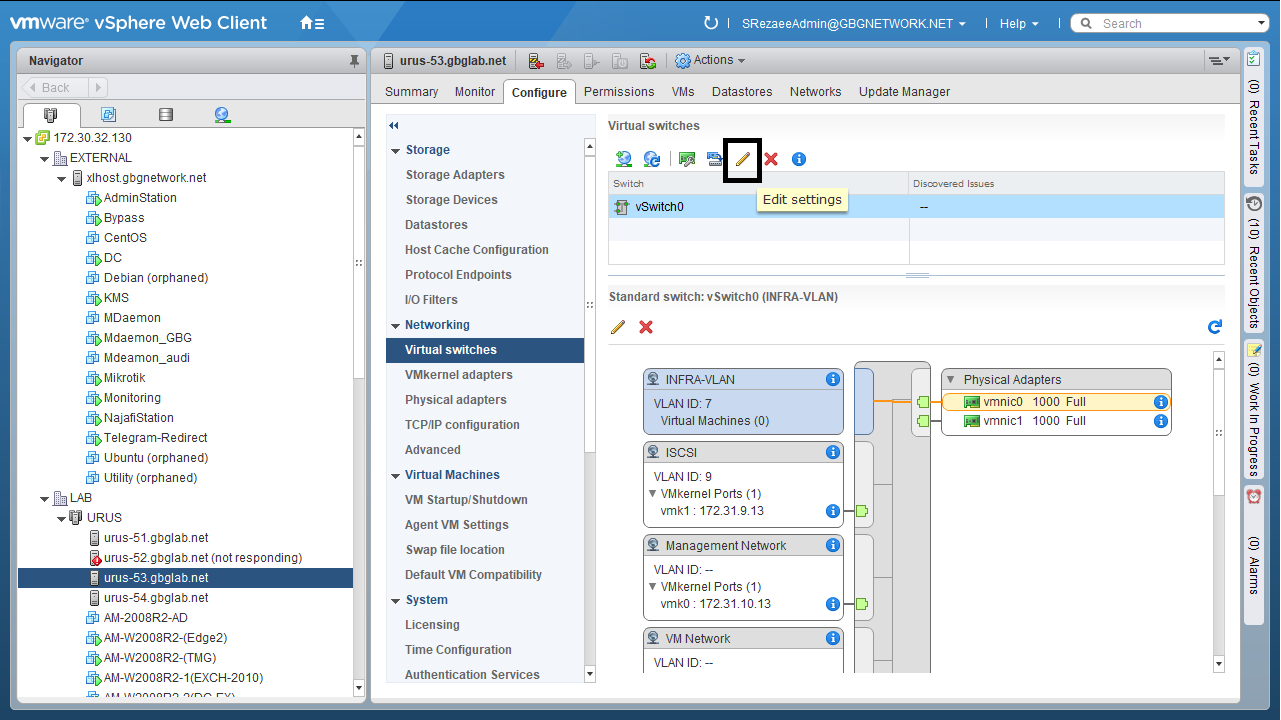The image size is (1281, 720).
Task: Collapse the EXTERNAL datacenter tree node
Action: pyautogui.click(x=45, y=158)
